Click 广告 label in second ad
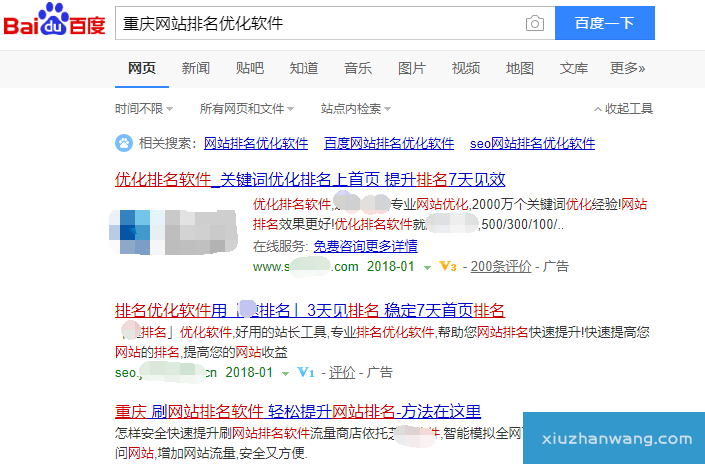The image size is (705, 464). click(379, 373)
